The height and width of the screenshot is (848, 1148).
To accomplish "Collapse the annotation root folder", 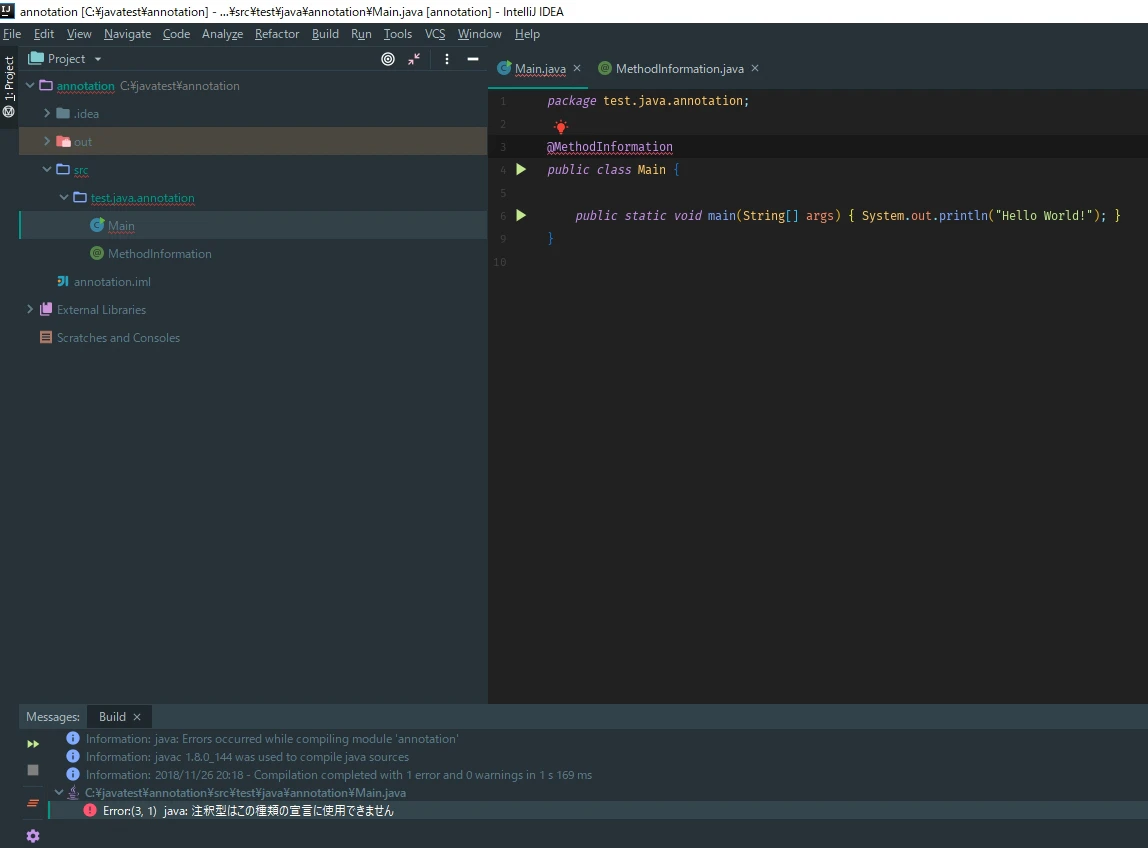I will pos(30,86).
